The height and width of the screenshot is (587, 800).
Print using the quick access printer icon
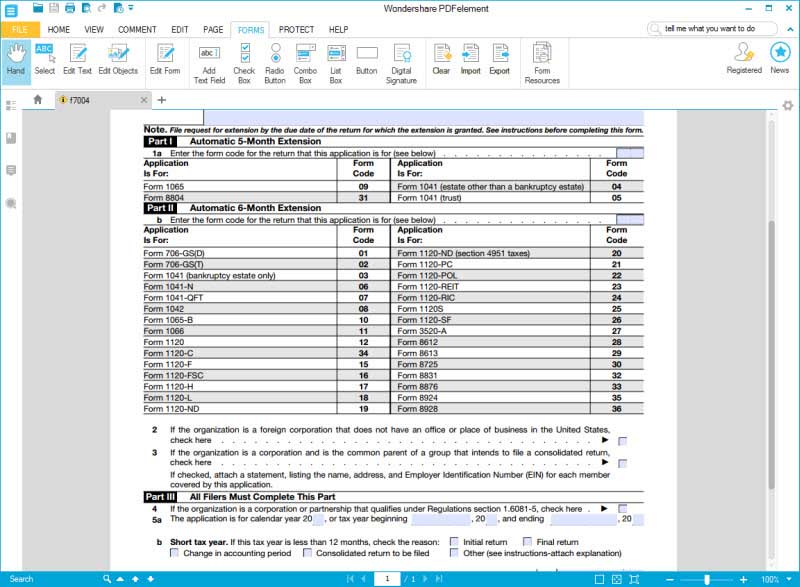tap(70, 8)
